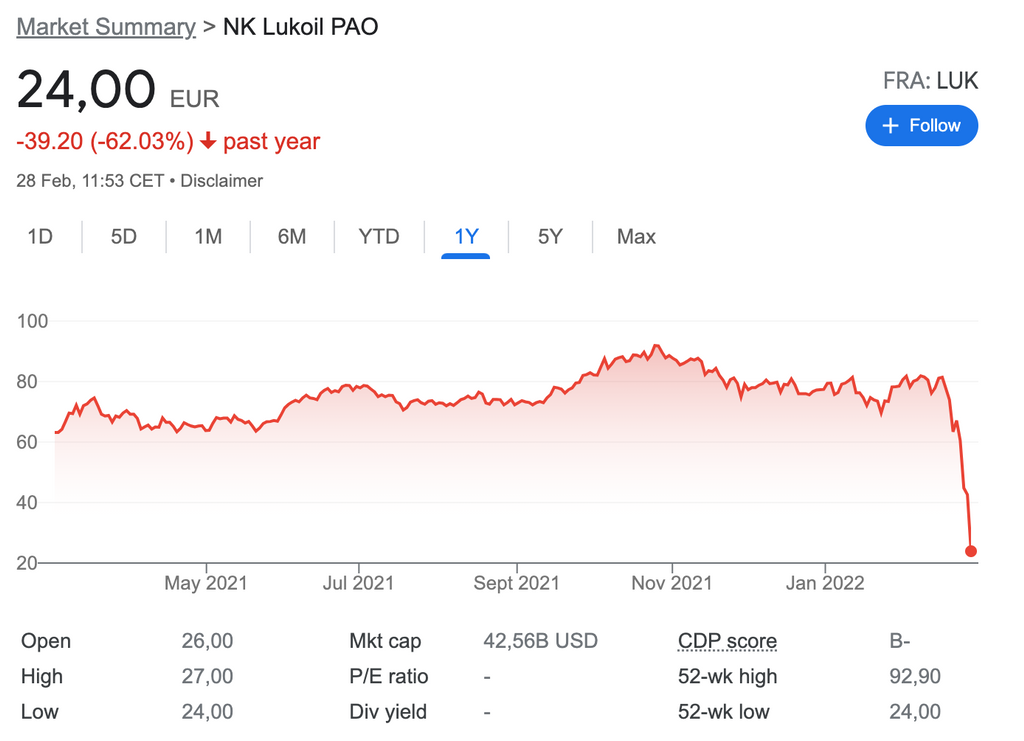Open the Disclaimer link

(x=221, y=181)
